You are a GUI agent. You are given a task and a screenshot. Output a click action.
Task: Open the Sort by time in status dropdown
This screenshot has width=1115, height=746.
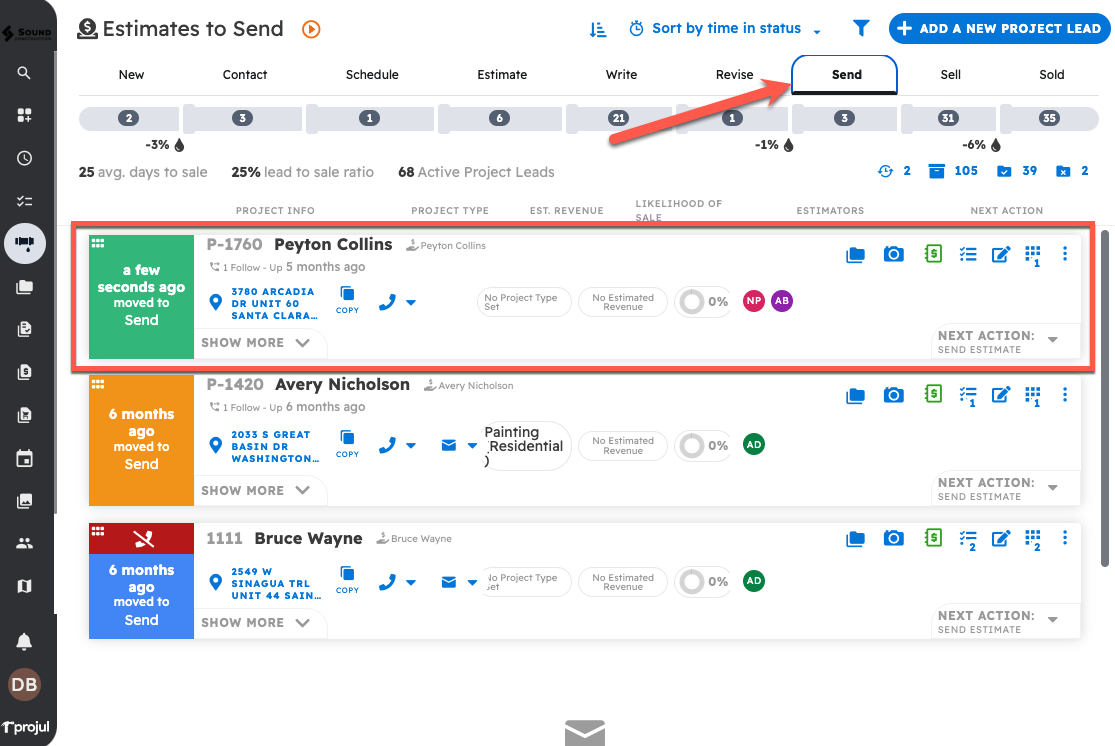[726, 29]
